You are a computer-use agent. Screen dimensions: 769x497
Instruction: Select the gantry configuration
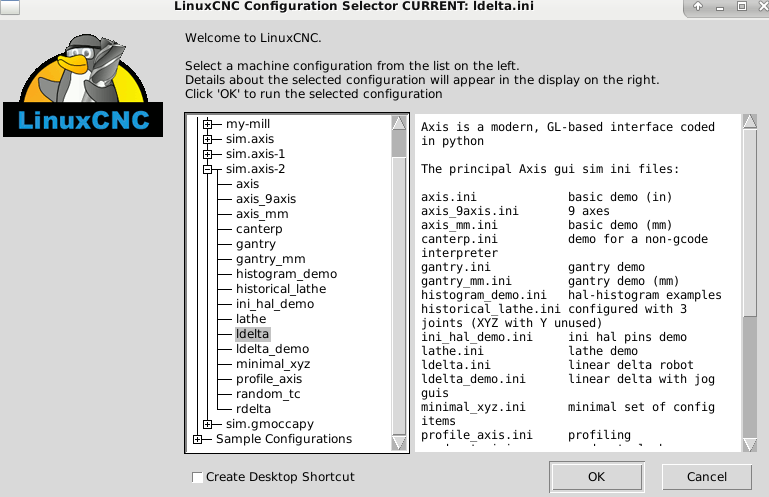pos(256,244)
